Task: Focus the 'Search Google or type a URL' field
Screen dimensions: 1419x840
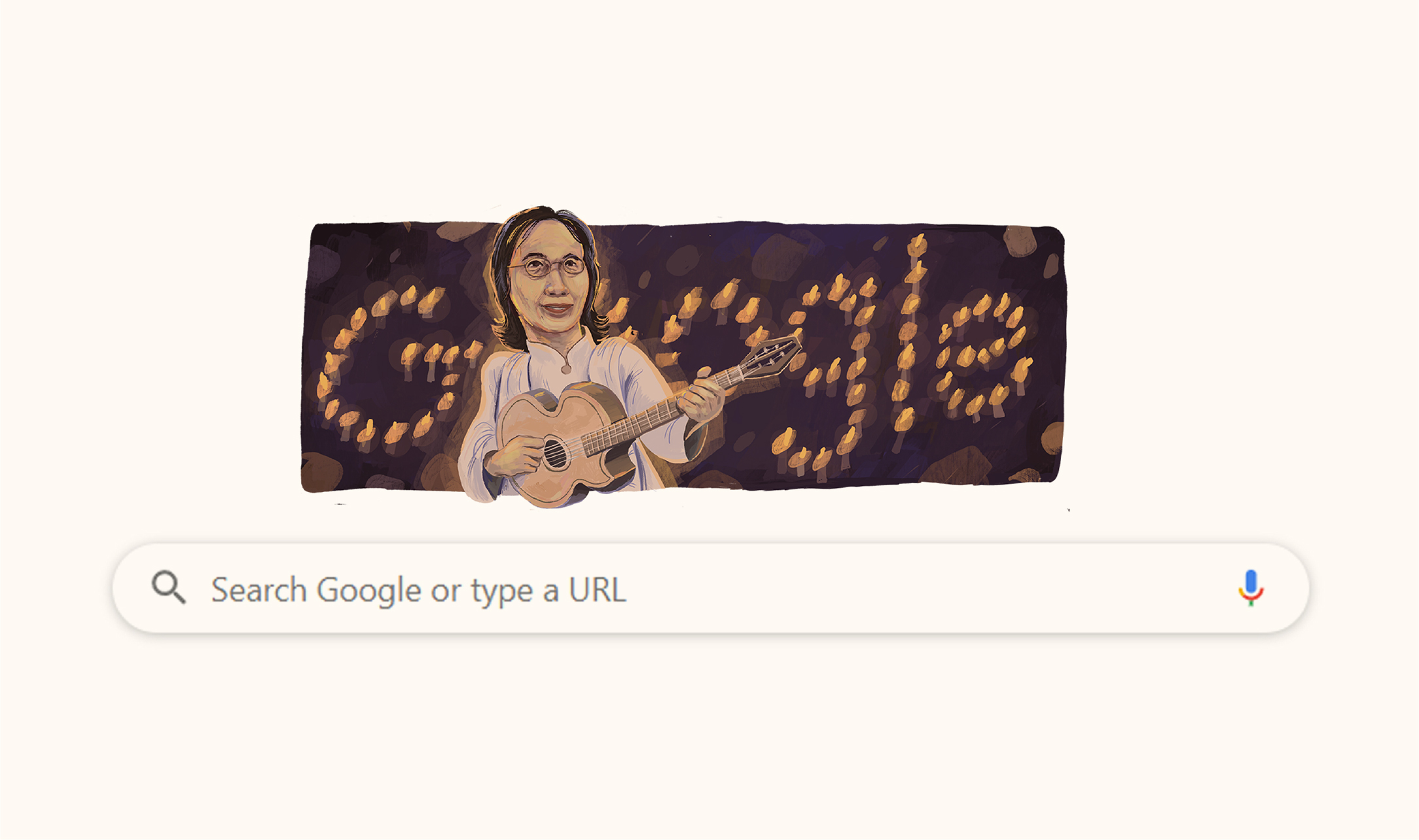Action: coord(711,588)
